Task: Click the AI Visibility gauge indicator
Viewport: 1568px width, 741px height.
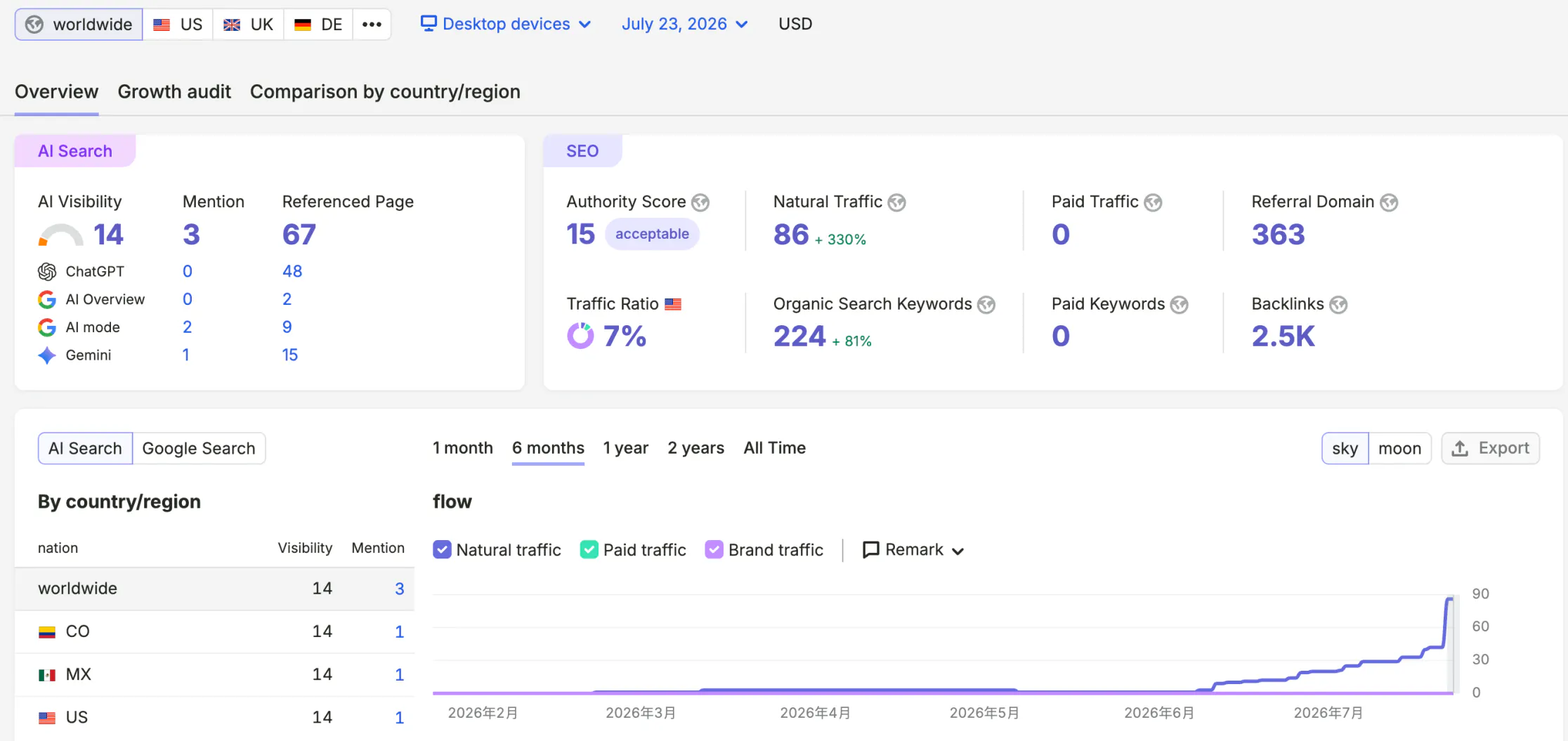Action: pos(60,235)
